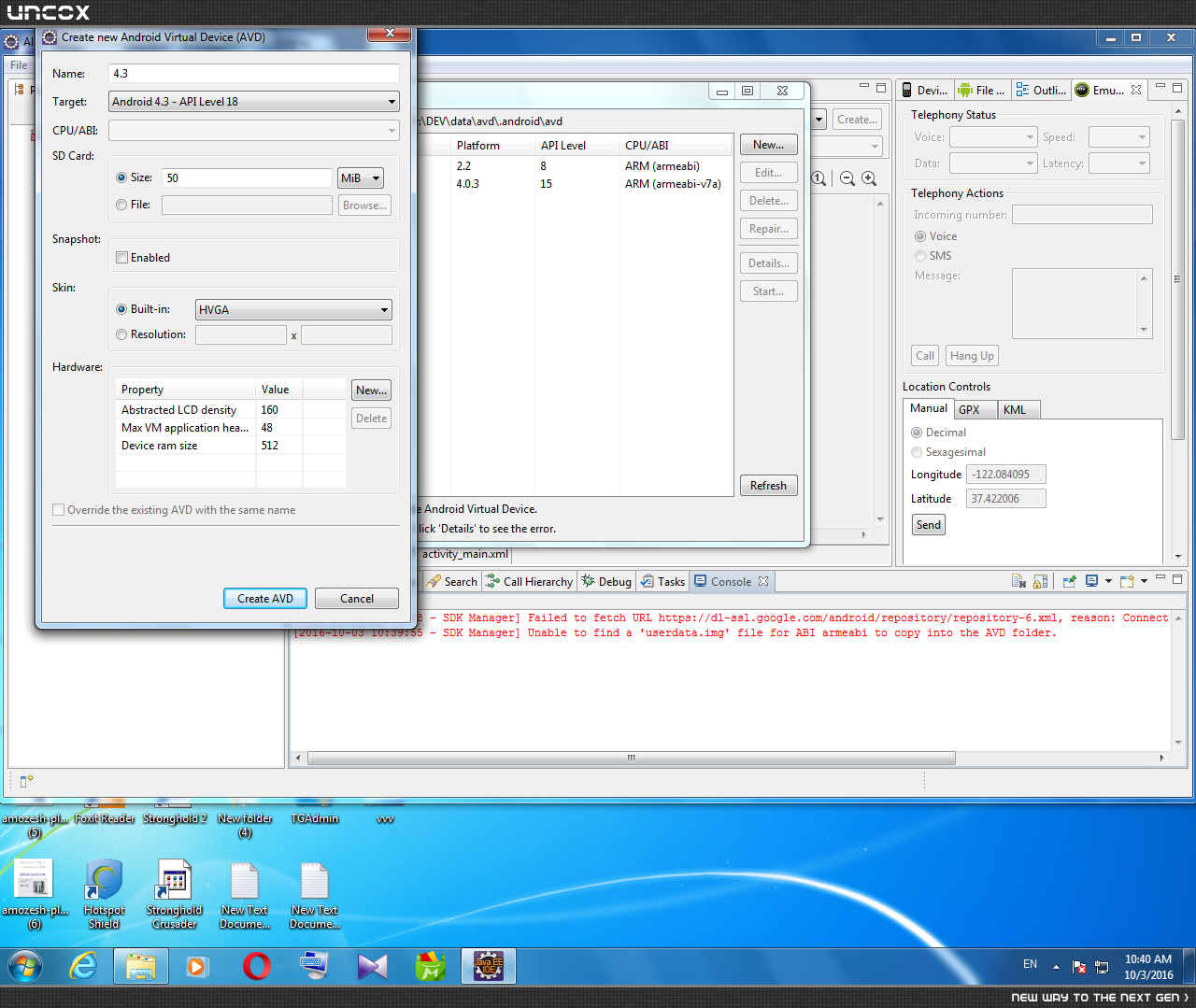The image size is (1196, 1008).
Task: Click the Java EE IDE taskbar icon
Action: (488, 966)
